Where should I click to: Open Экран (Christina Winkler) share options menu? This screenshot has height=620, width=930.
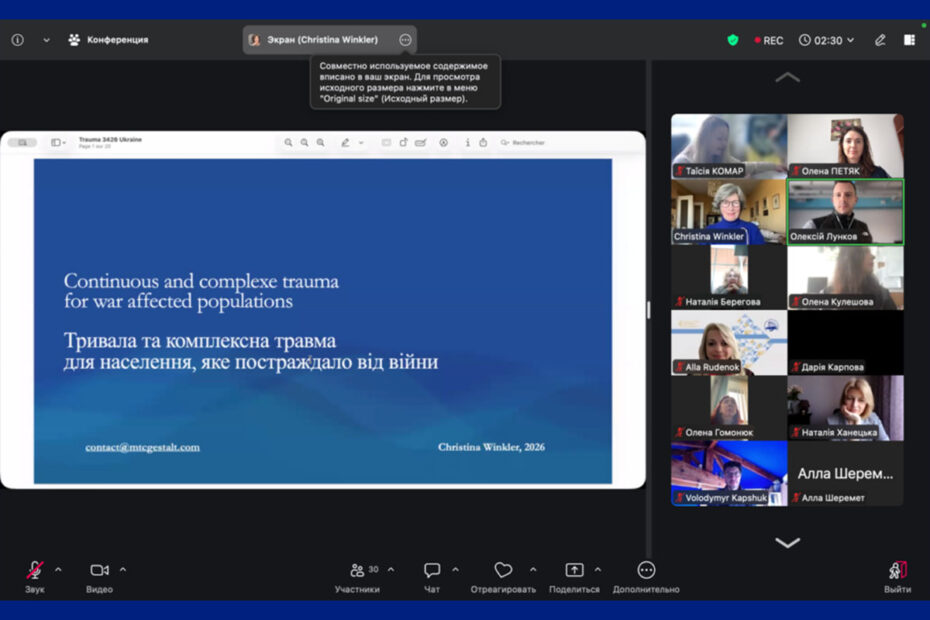click(405, 40)
